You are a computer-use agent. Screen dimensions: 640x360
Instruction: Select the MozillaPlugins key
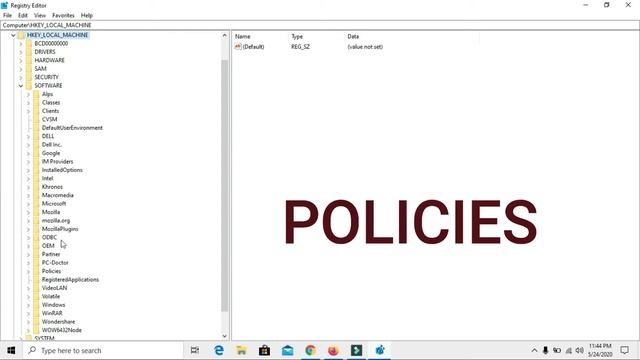pyautogui.click(x=60, y=229)
